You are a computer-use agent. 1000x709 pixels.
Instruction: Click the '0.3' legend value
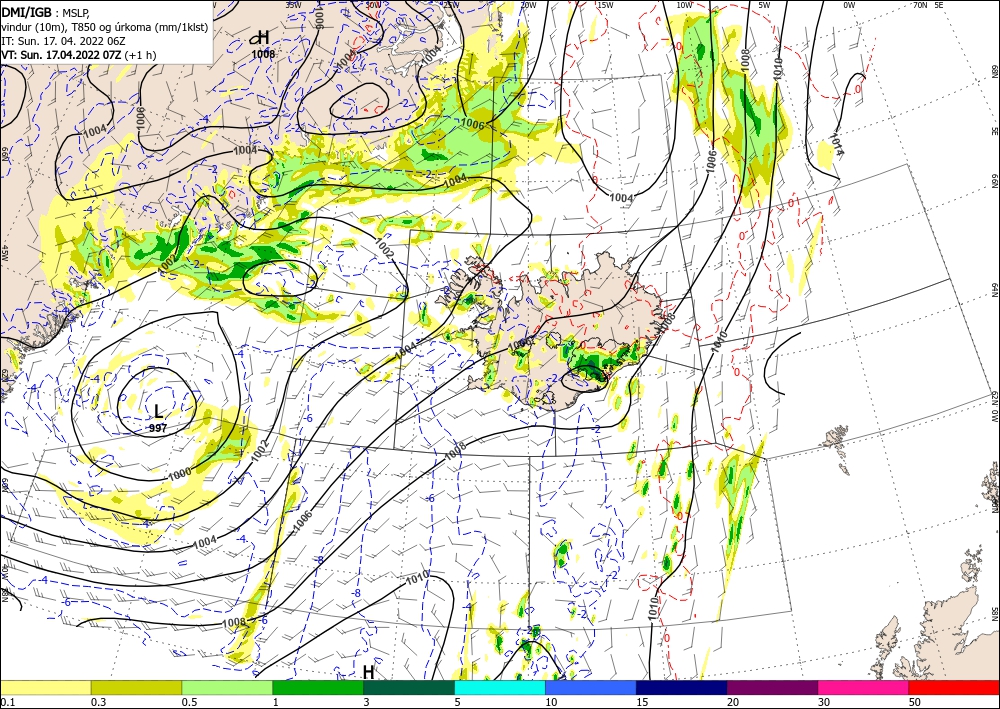98,702
